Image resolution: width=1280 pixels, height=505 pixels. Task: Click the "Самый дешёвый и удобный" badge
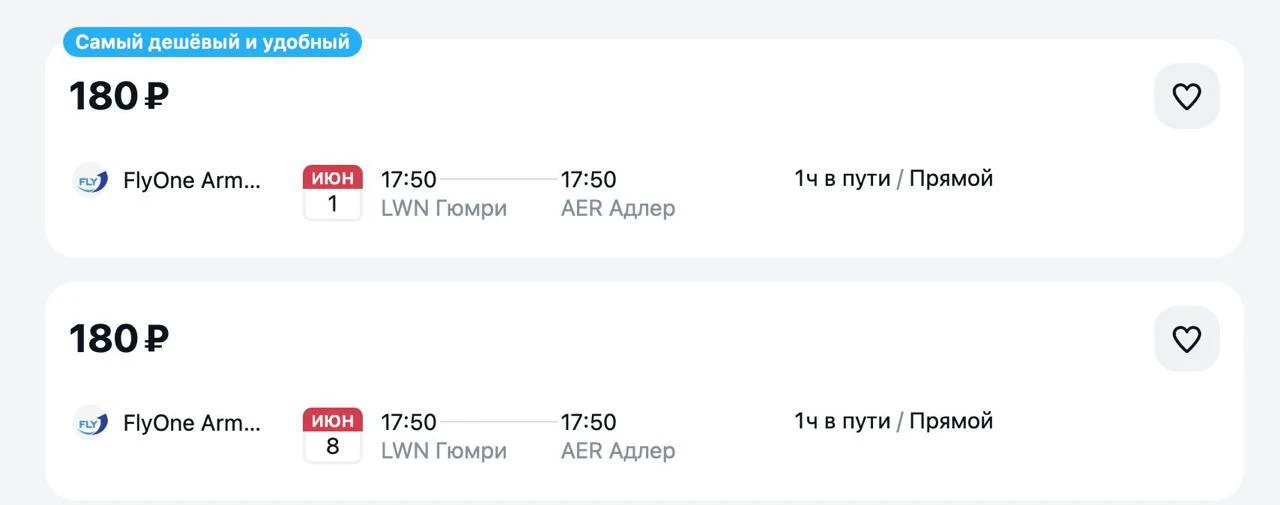coord(212,42)
